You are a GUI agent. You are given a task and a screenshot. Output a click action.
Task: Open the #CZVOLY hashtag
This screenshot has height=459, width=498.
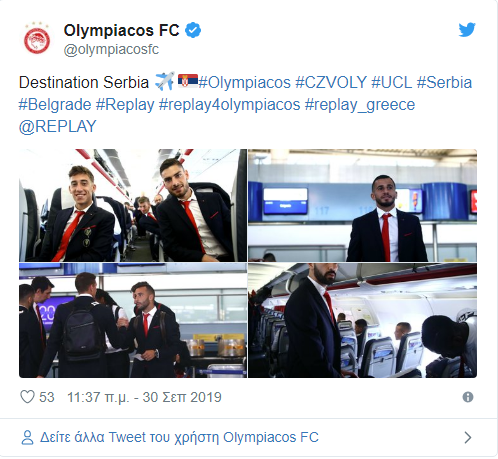pyautogui.click(x=331, y=82)
